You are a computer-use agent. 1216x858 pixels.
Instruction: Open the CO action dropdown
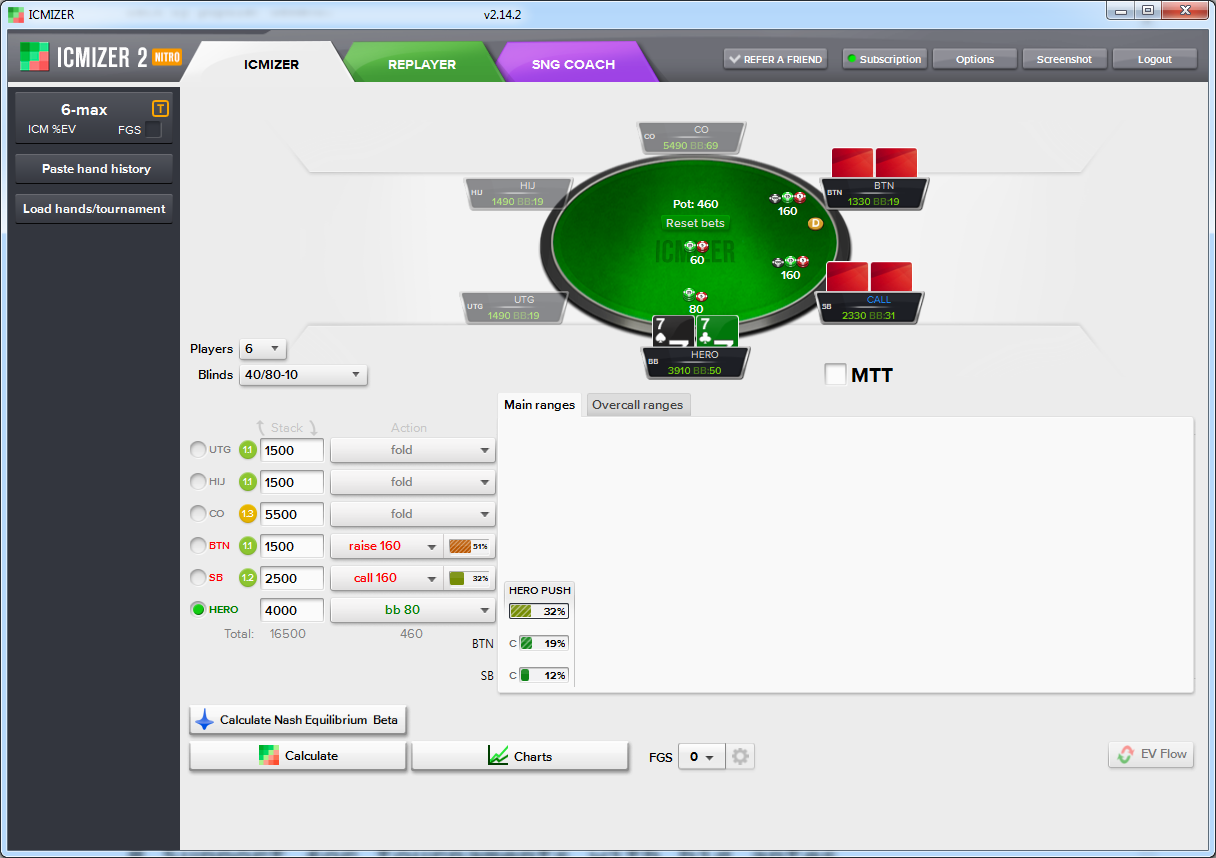click(413, 514)
